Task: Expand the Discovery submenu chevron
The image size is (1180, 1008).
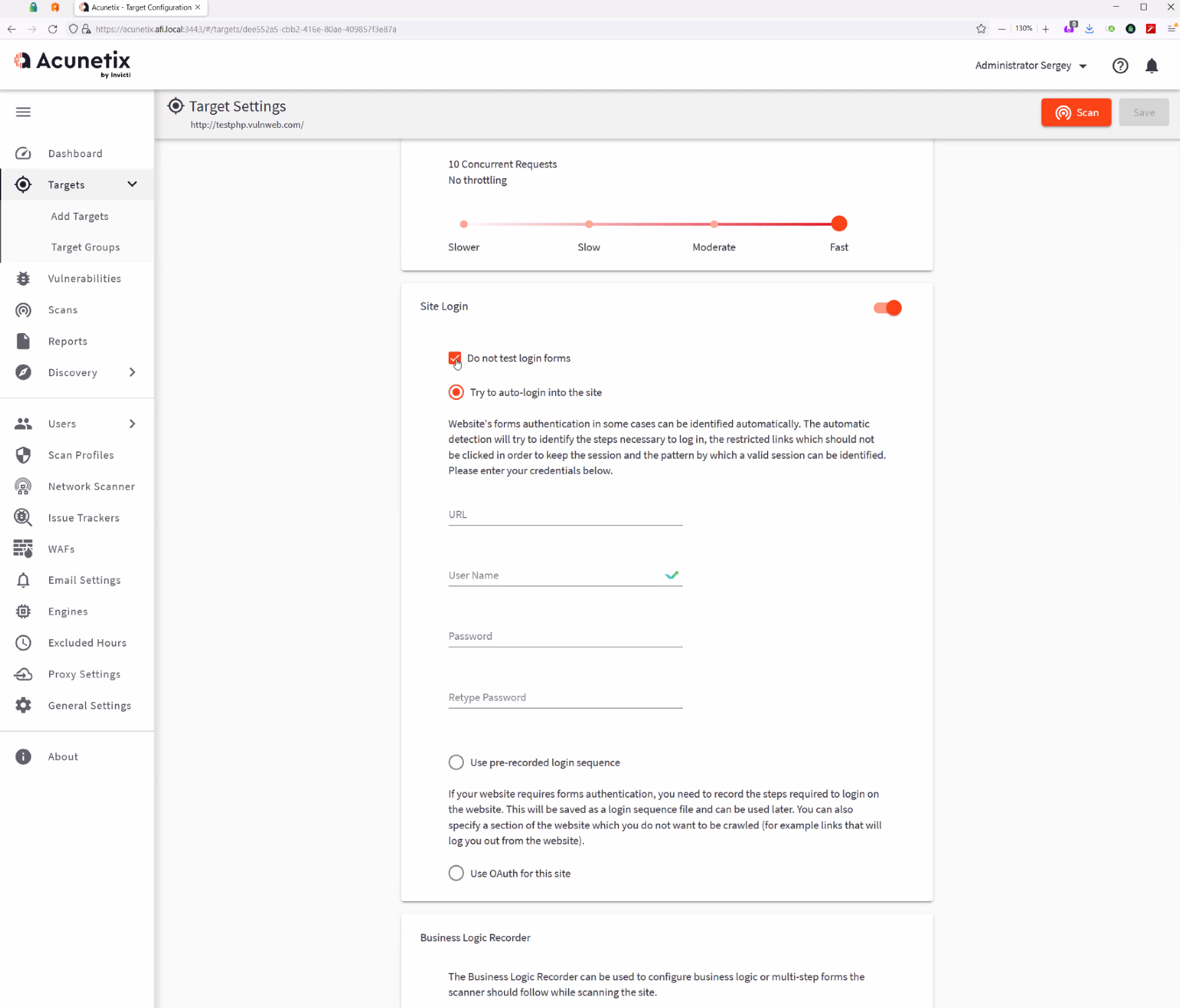Action: (132, 372)
